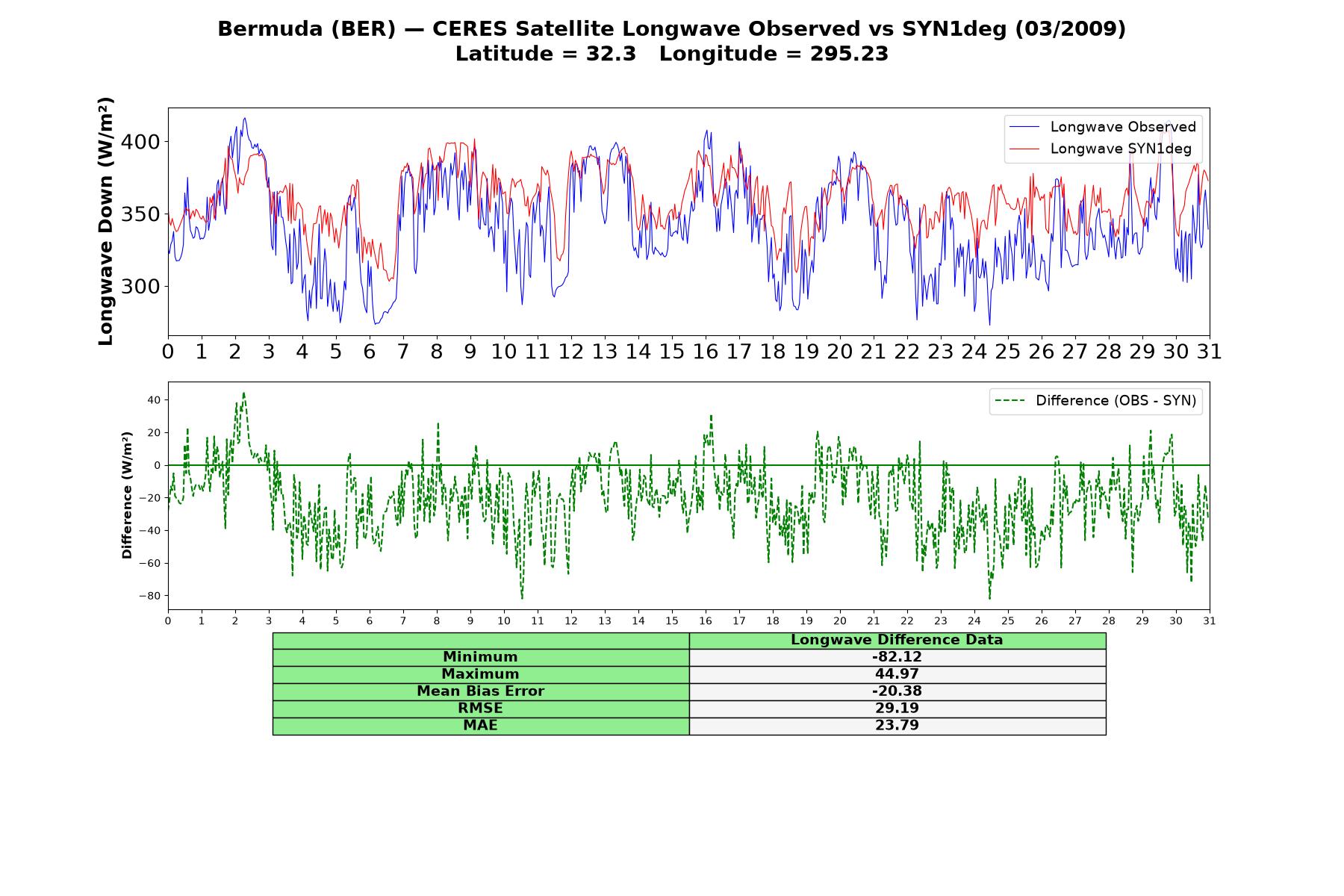1344x896 pixels.
Task: Click day 16 tick on top chart axis
Action: (x=706, y=352)
